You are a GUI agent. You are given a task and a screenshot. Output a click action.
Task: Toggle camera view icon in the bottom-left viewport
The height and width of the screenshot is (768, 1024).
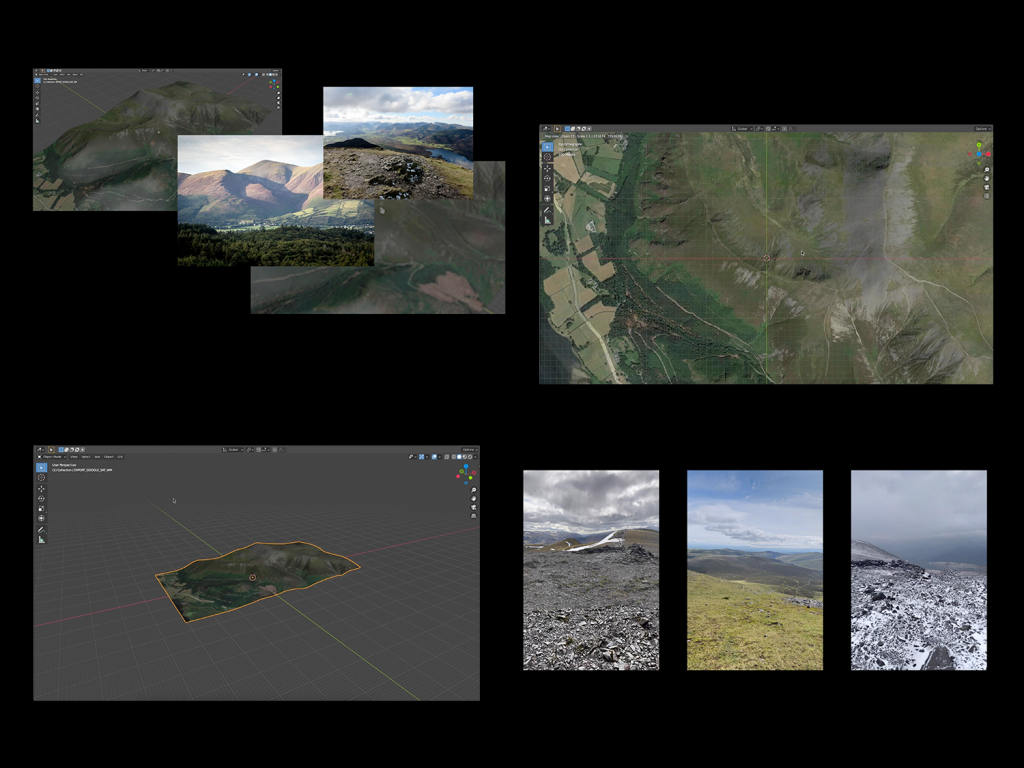(473, 507)
